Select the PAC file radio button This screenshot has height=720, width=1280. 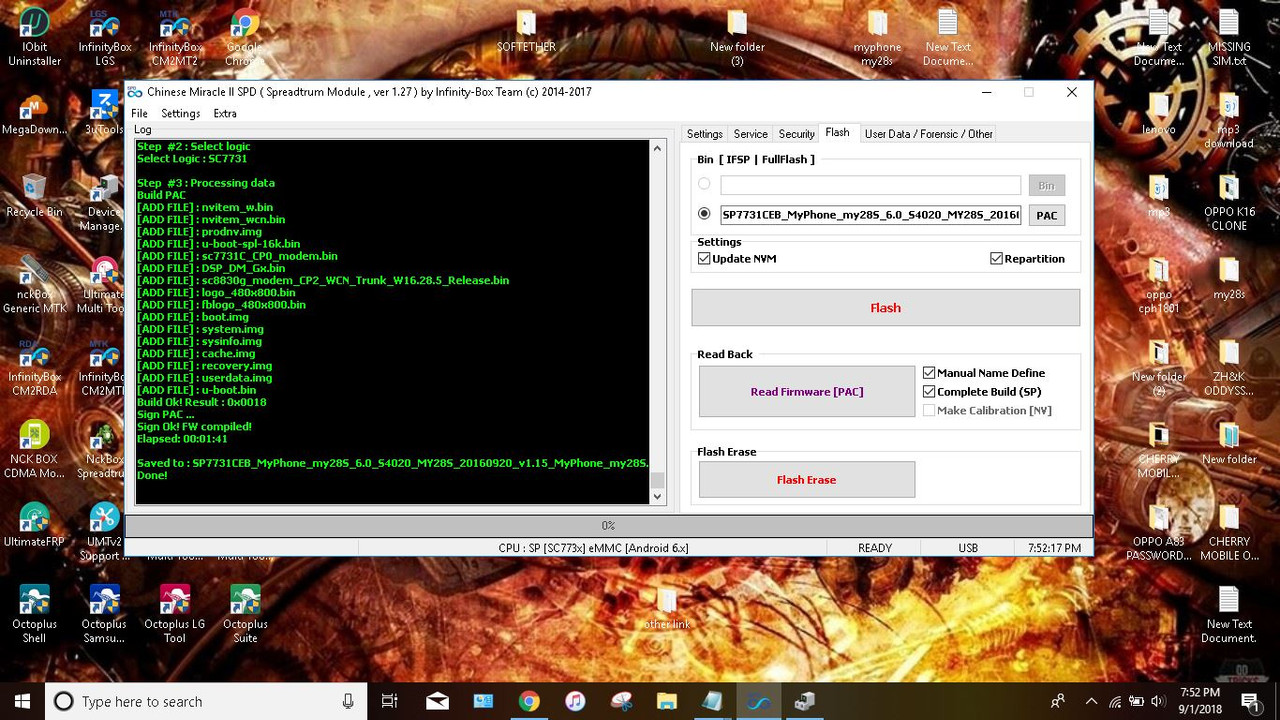point(704,214)
